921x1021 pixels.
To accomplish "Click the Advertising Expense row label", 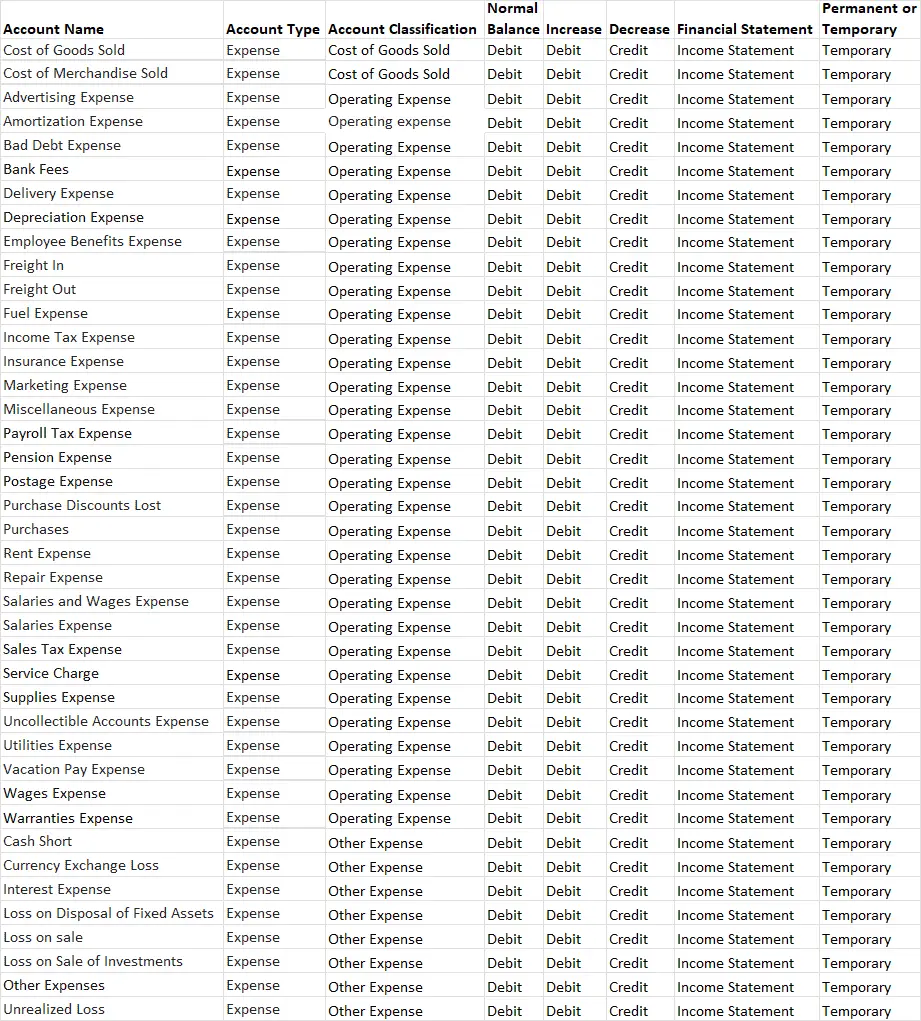I will pos(68,97).
